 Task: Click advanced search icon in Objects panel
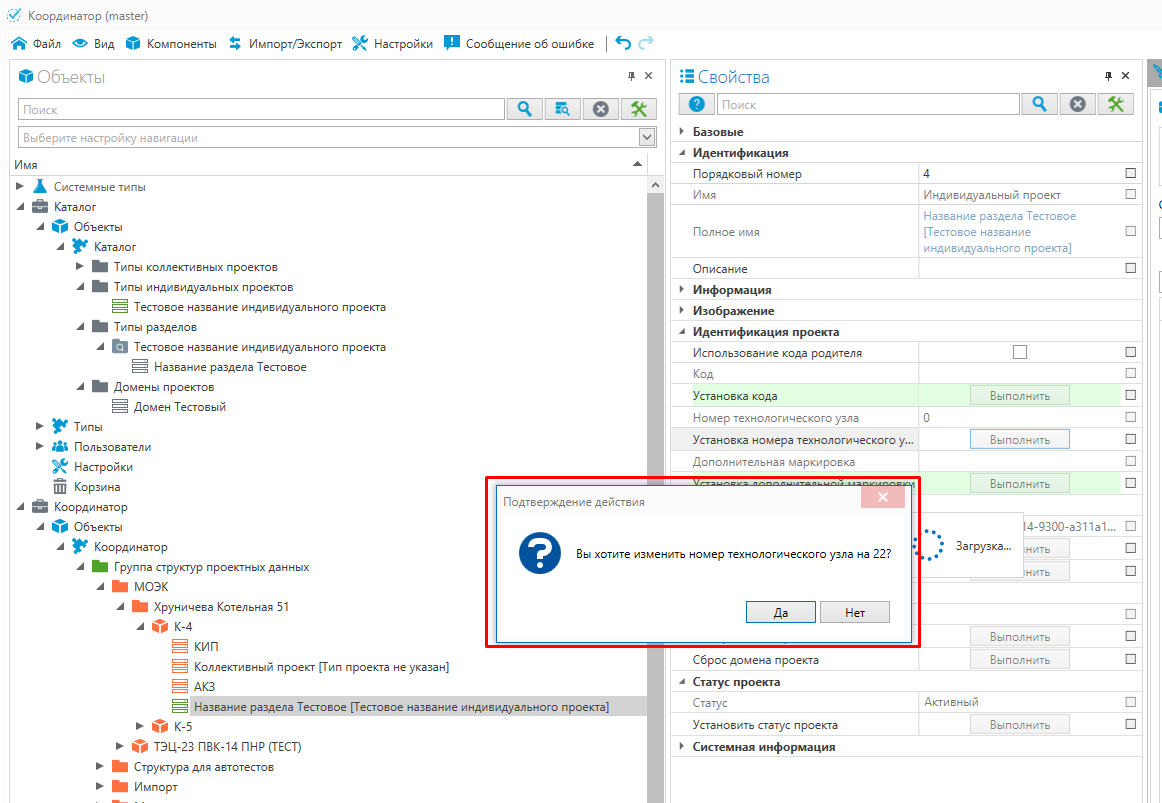pyautogui.click(x=563, y=109)
